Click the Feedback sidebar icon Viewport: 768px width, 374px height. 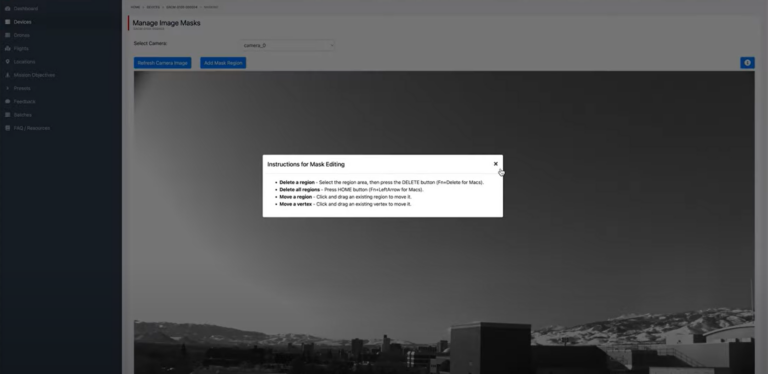(7, 101)
